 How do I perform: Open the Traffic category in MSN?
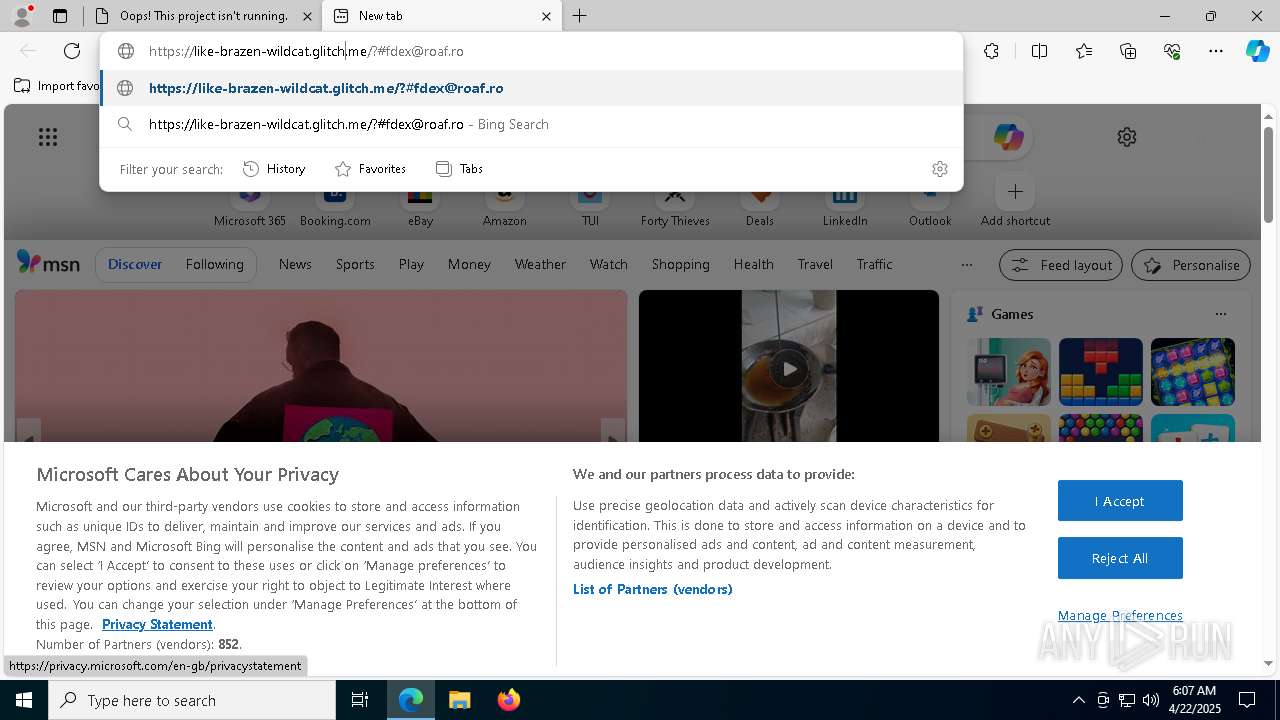click(874, 264)
